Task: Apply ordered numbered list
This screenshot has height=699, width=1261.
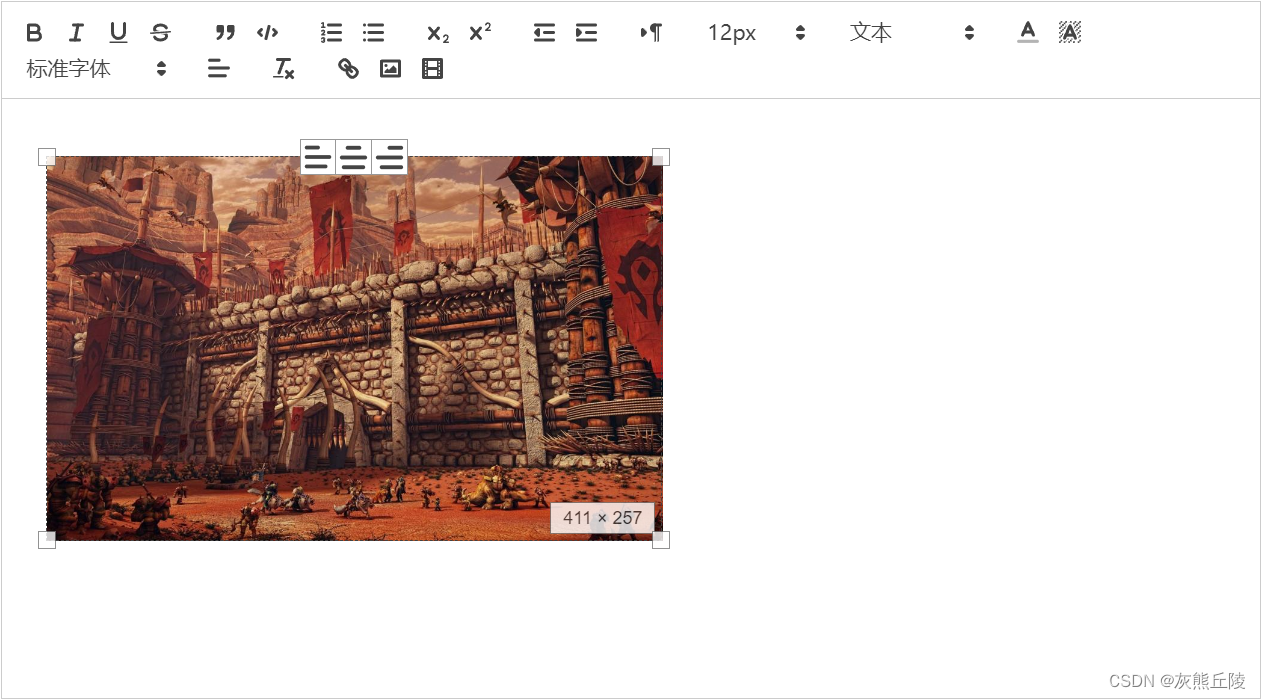Action: (x=331, y=33)
